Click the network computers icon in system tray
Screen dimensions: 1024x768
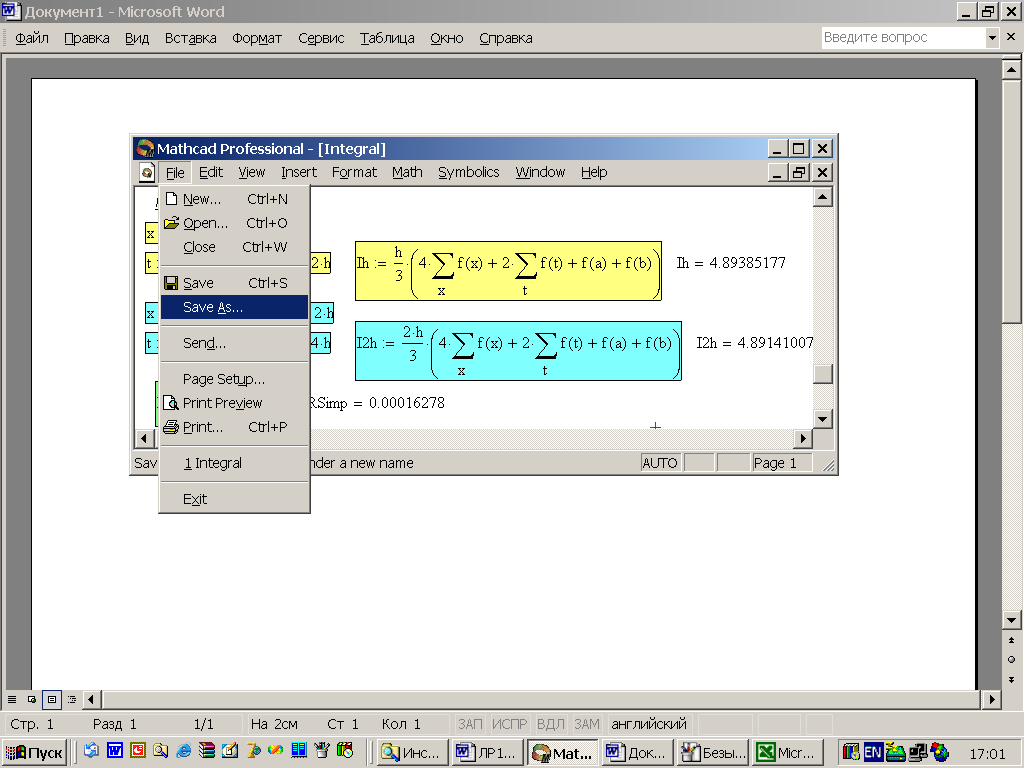(x=918, y=753)
